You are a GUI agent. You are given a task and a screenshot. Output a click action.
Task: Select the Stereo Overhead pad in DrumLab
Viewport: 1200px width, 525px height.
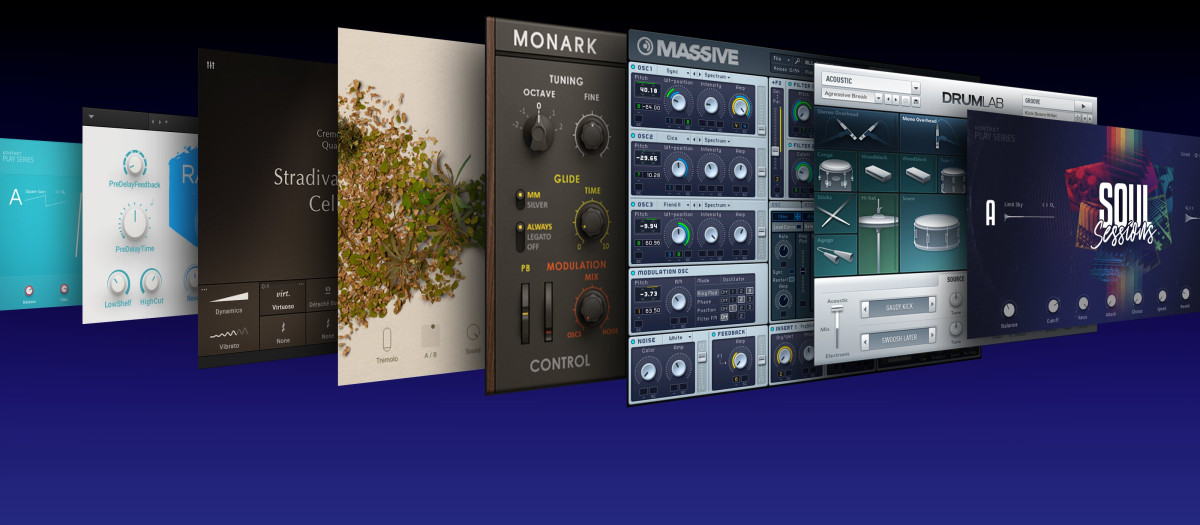click(x=857, y=131)
